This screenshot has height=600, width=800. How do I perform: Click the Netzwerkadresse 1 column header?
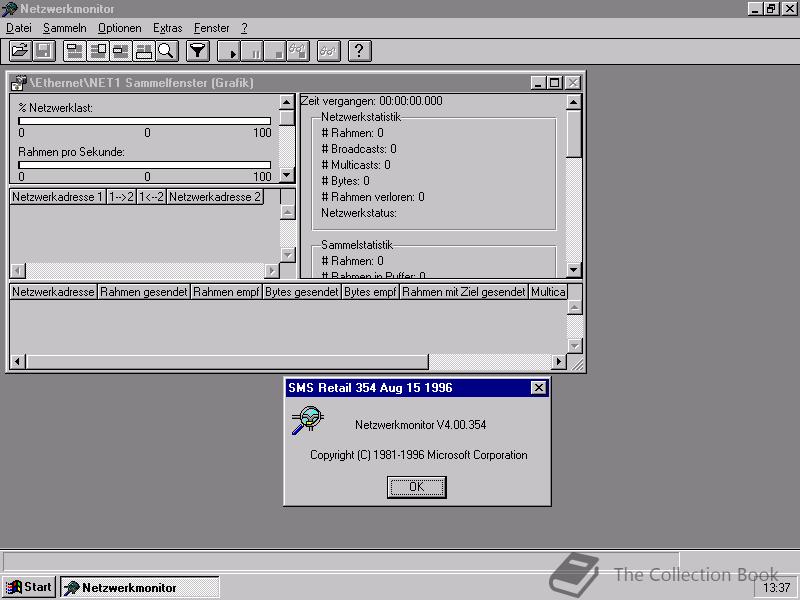coord(58,197)
